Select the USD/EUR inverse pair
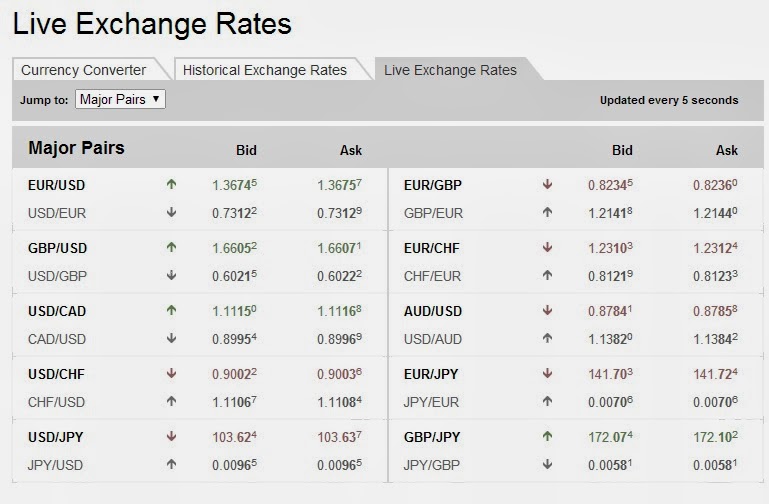This screenshot has width=769, height=504. click(x=57, y=213)
